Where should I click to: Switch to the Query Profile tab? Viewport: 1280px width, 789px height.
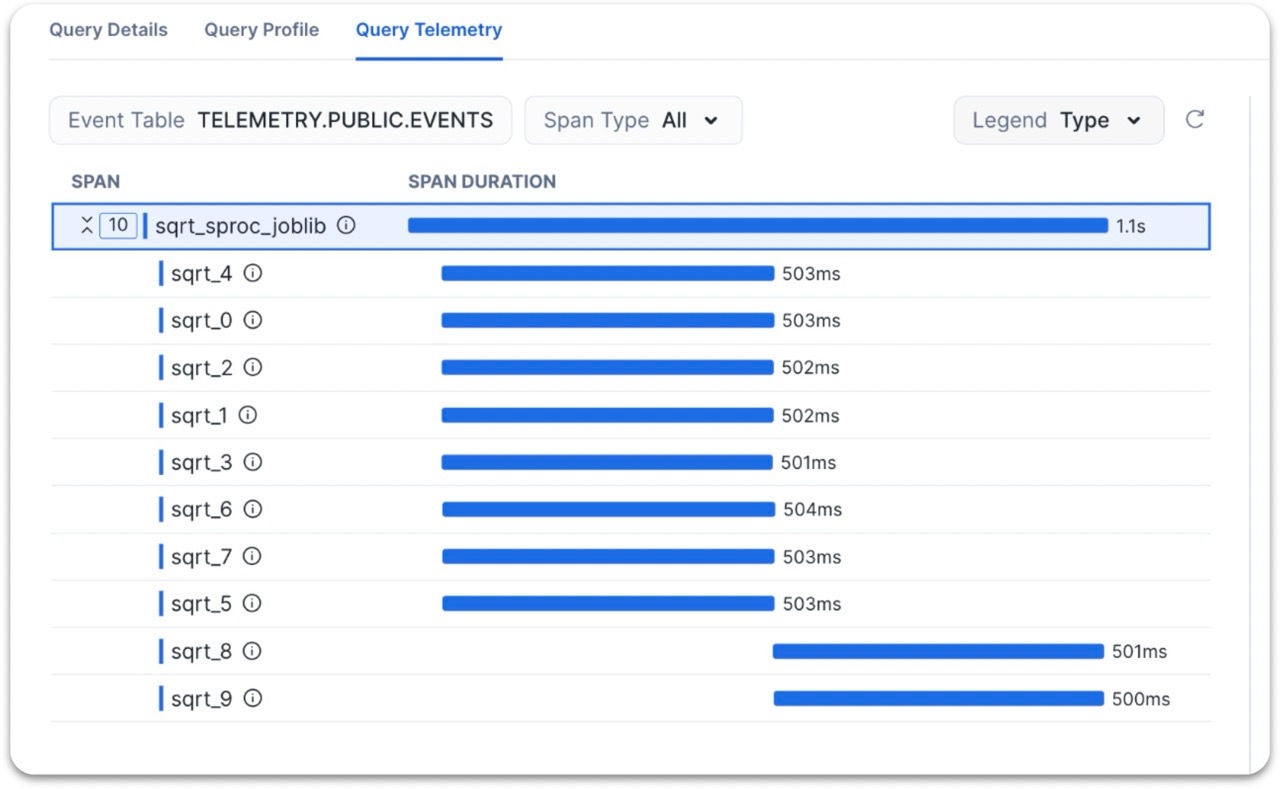pos(261,30)
